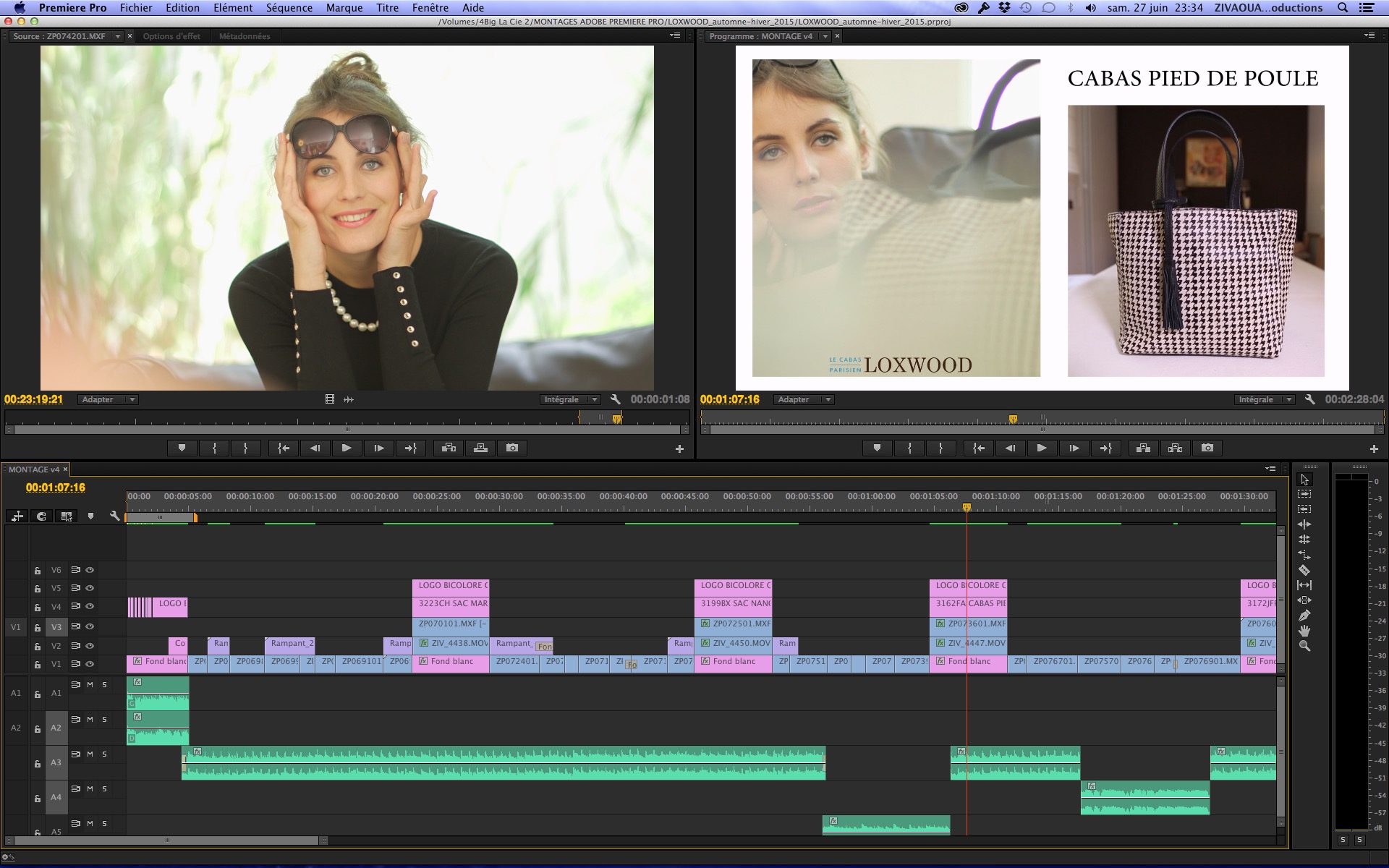The height and width of the screenshot is (868, 1389).
Task: Export frame from Source monitor camera icon
Action: coord(512,448)
